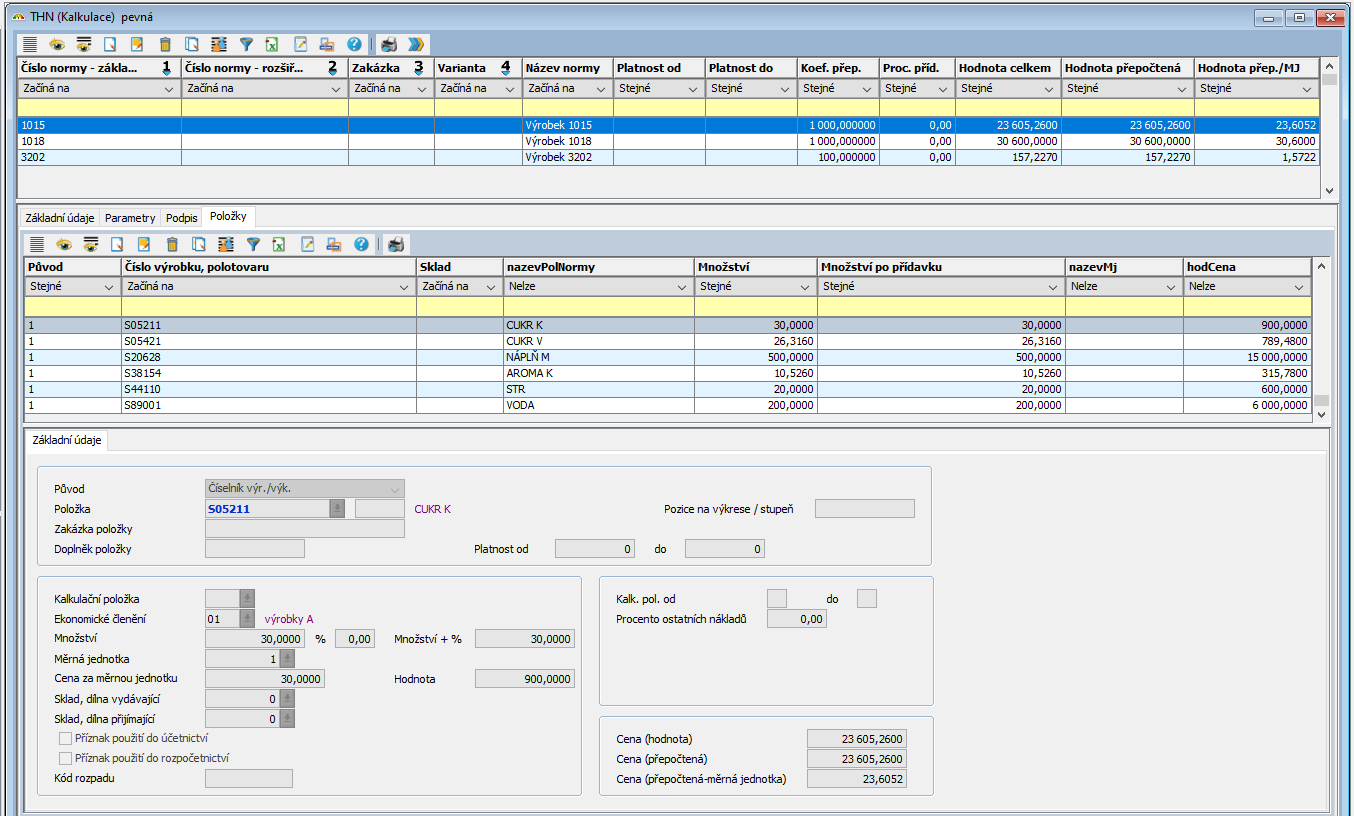The height and width of the screenshot is (816, 1354).
Task: Click the delete trash icon in top toolbar
Action: pyautogui.click(x=165, y=44)
